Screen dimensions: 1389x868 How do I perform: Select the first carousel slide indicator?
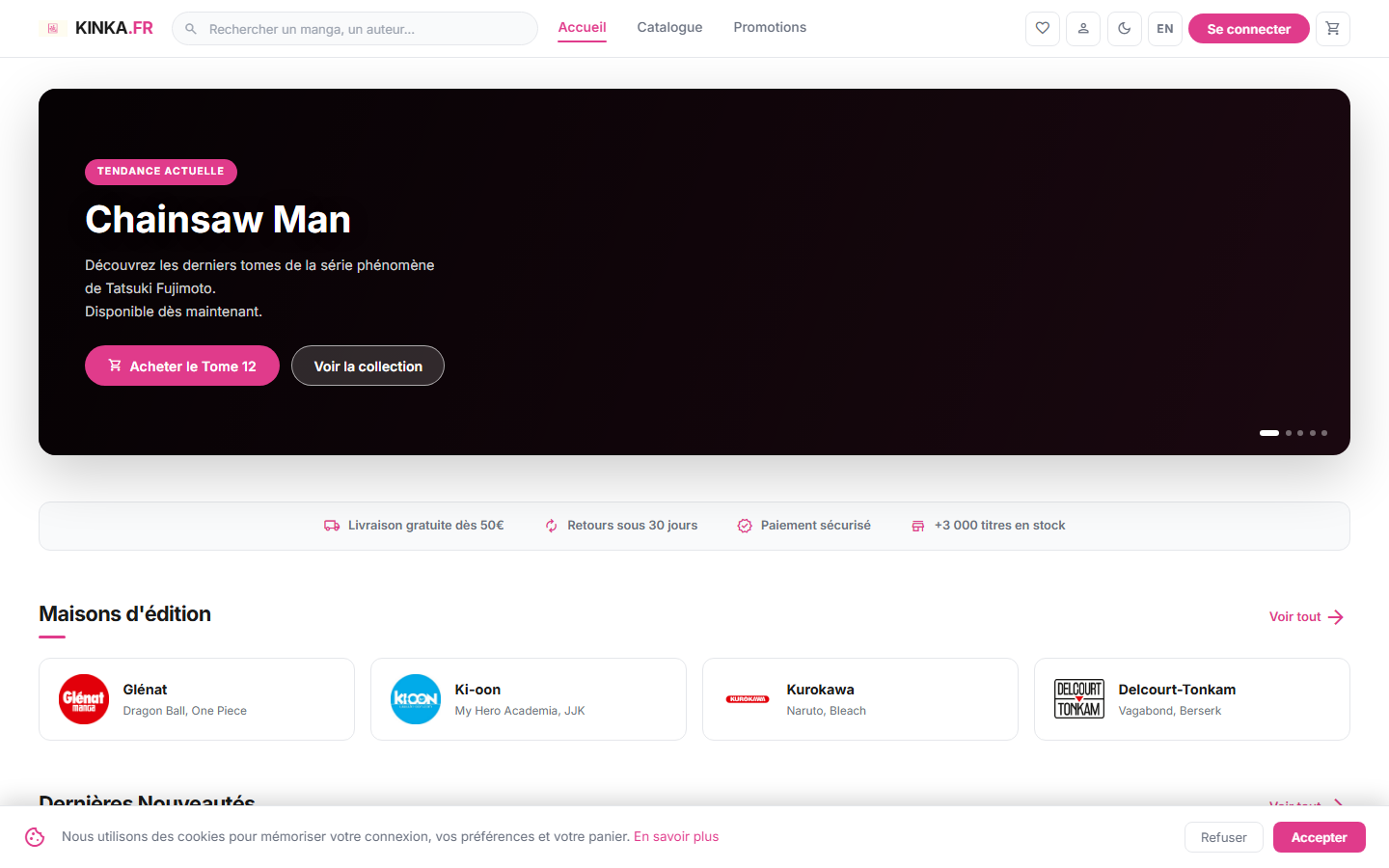pyautogui.click(x=1269, y=433)
